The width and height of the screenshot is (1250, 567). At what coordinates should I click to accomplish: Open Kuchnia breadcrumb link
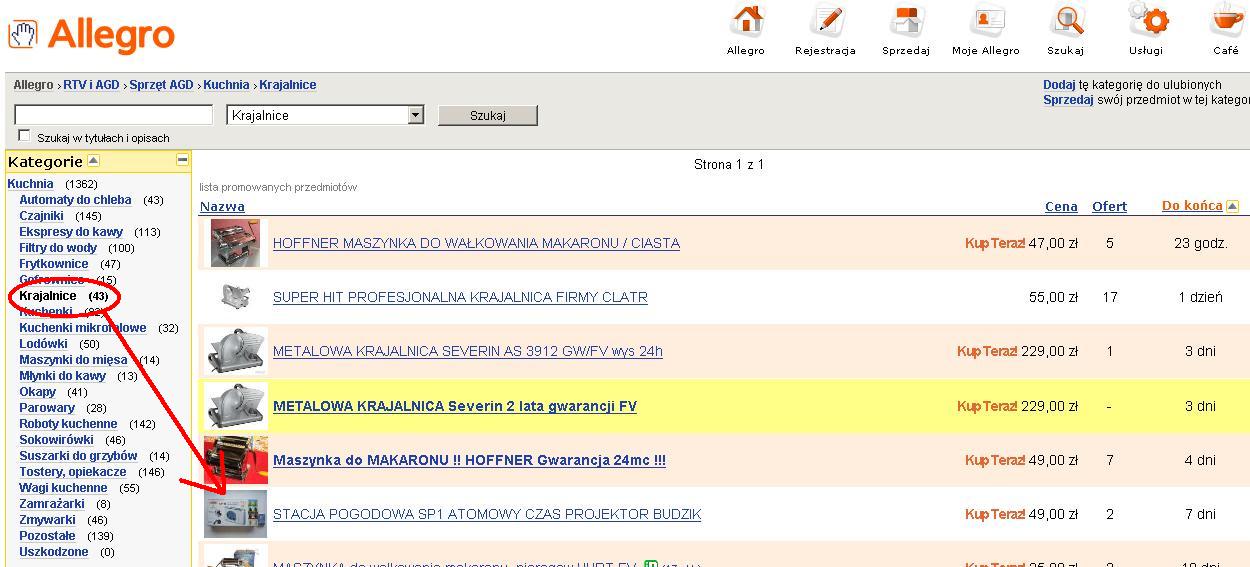(226, 85)
